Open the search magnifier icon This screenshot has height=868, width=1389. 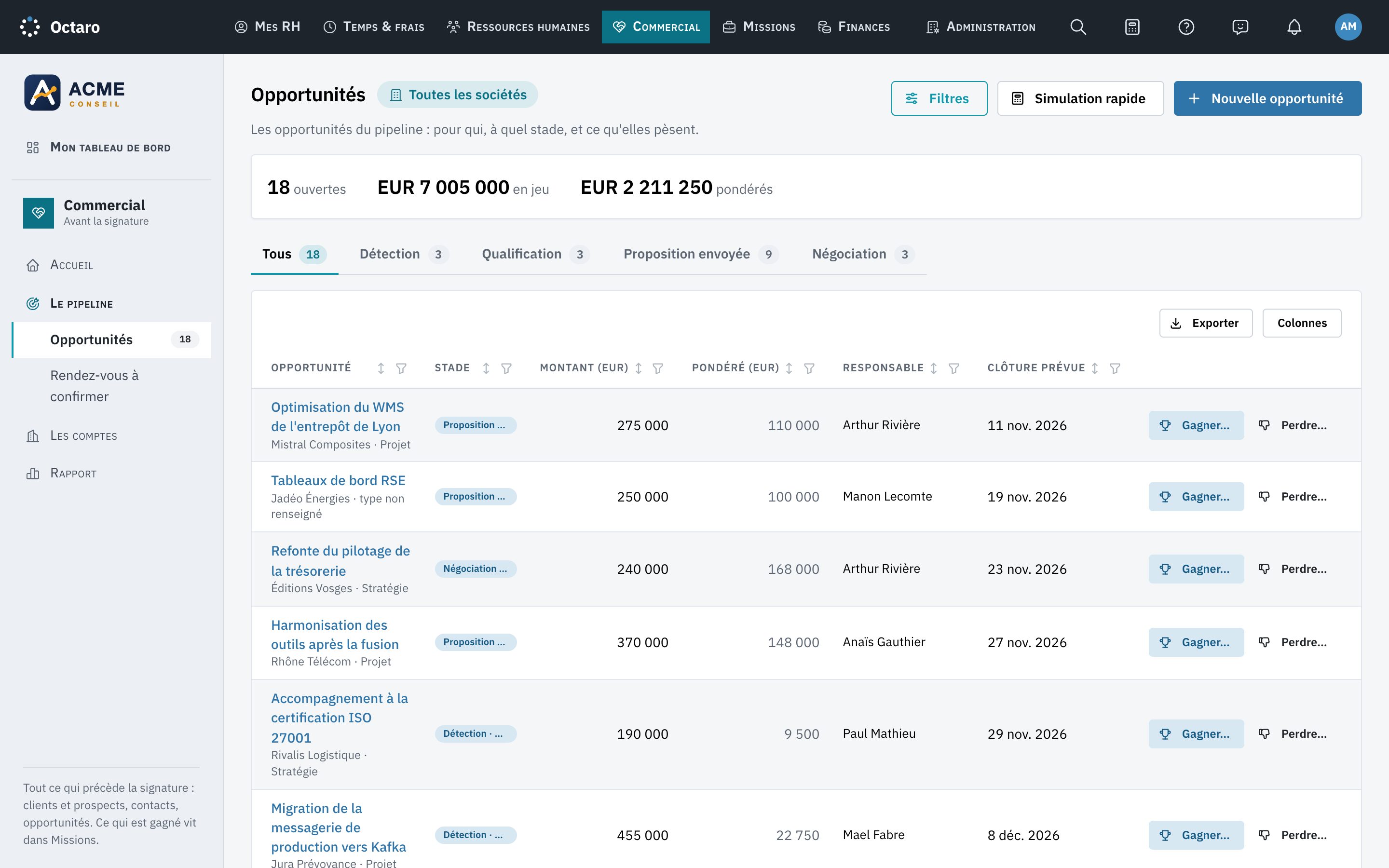pos(1078,27)
